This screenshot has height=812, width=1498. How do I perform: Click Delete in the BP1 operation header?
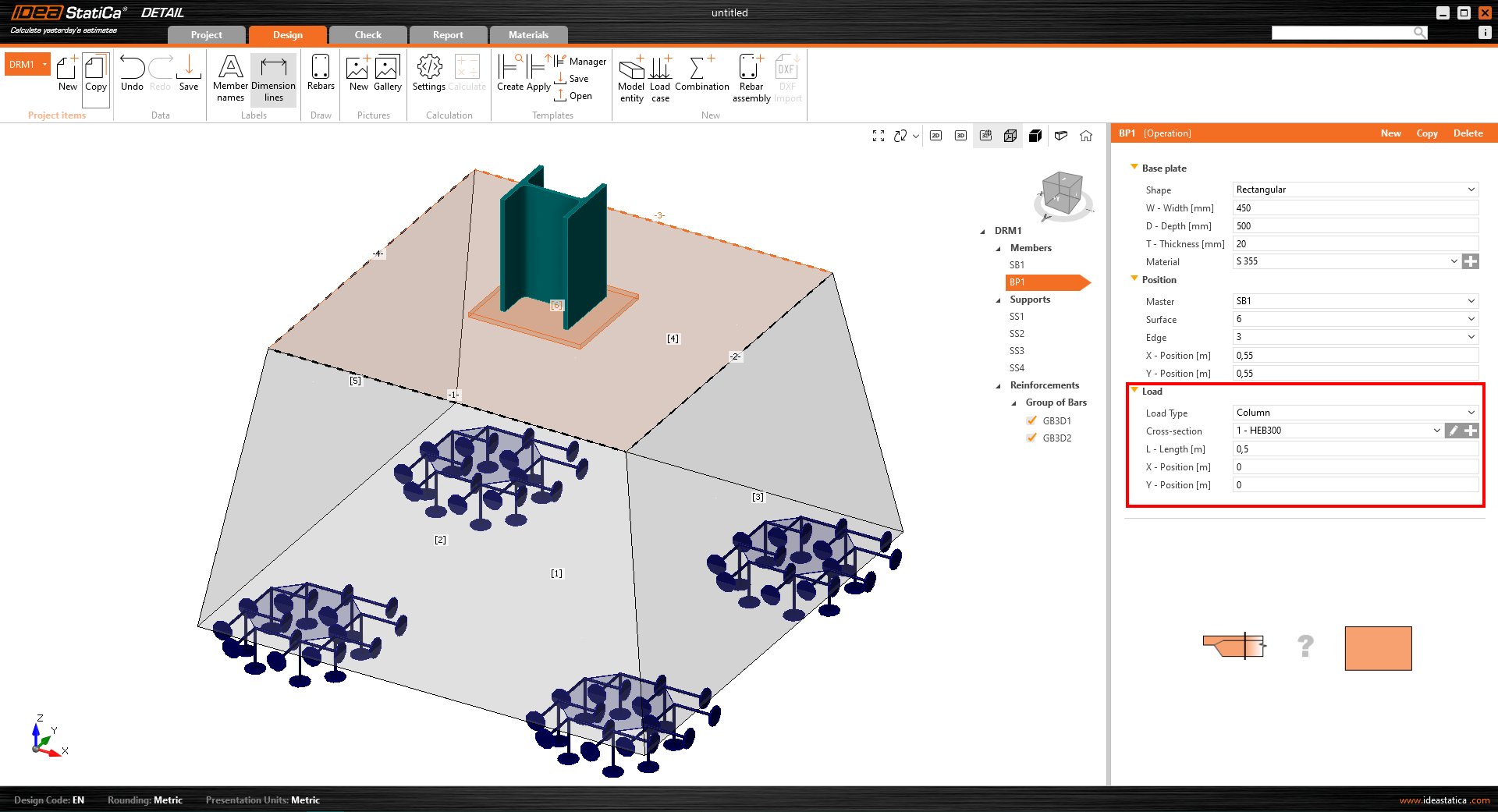(x=1468, y=133)
